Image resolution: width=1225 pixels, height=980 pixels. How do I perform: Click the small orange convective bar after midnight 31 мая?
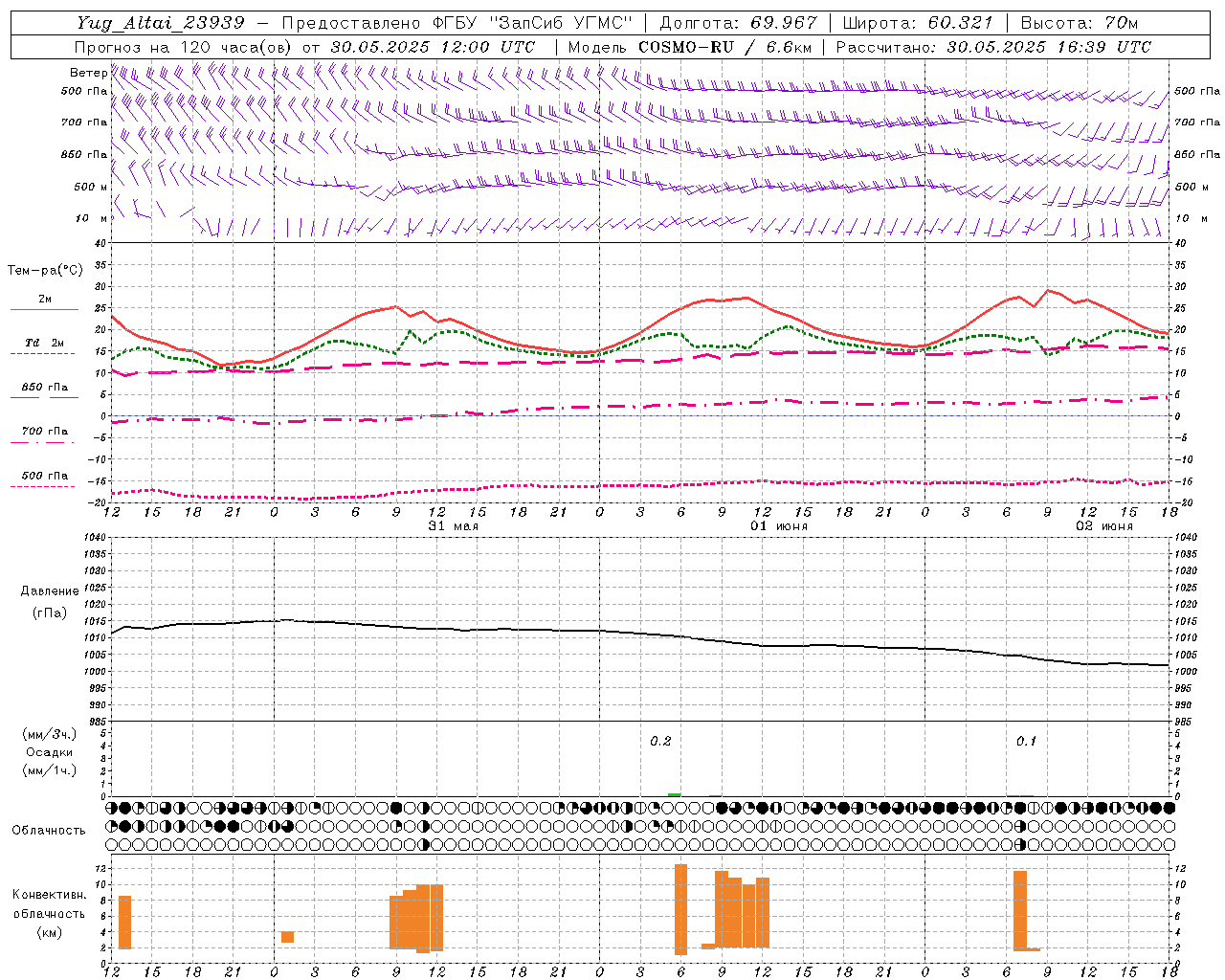click(287, 937)
